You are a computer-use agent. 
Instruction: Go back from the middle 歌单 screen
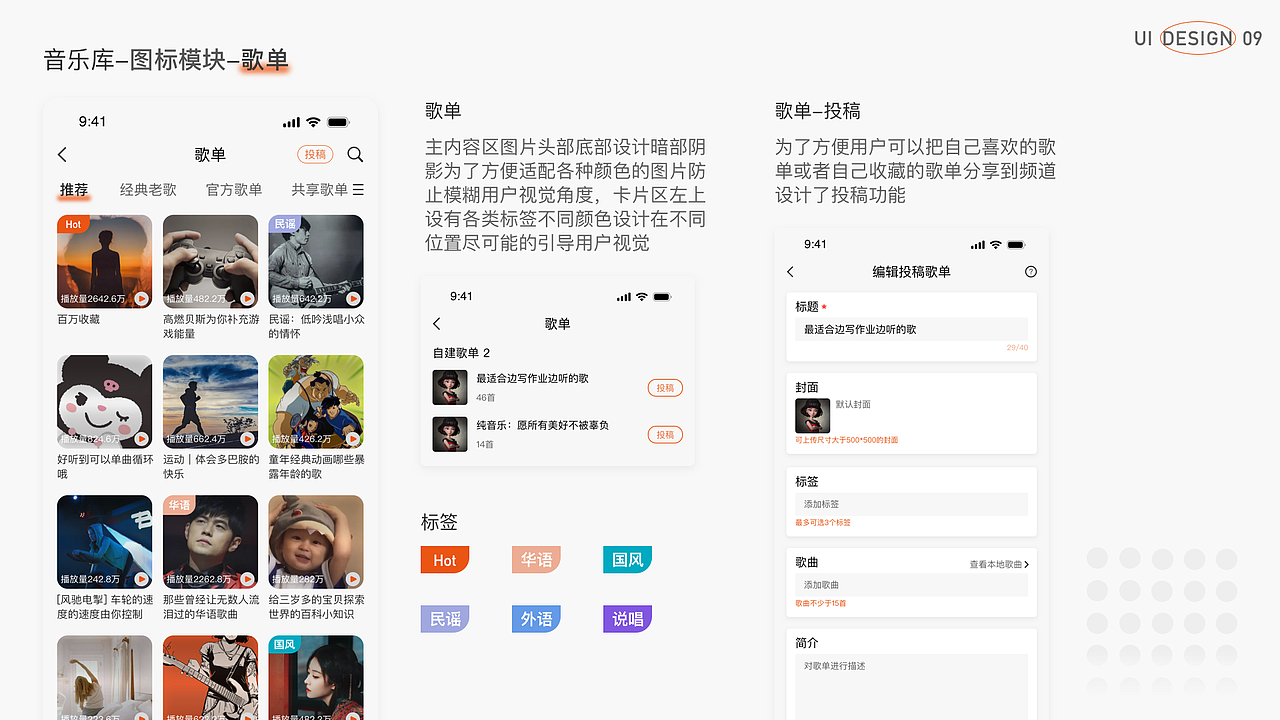pos(437,324)
